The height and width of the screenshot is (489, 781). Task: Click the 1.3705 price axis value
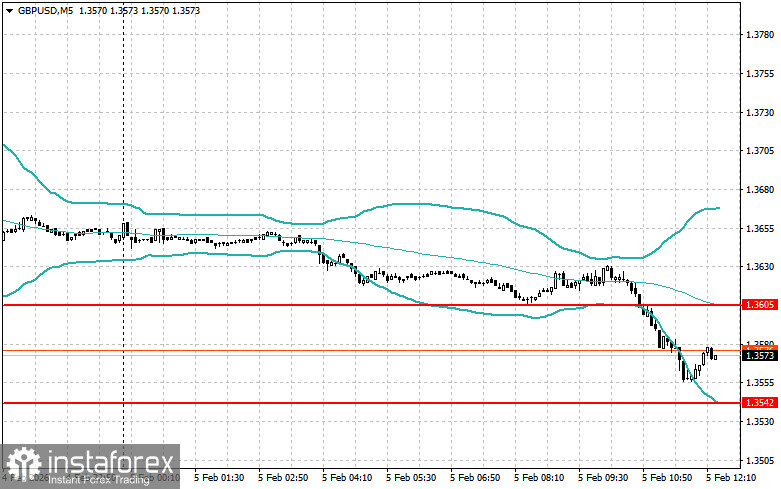[x=760, y=151]
